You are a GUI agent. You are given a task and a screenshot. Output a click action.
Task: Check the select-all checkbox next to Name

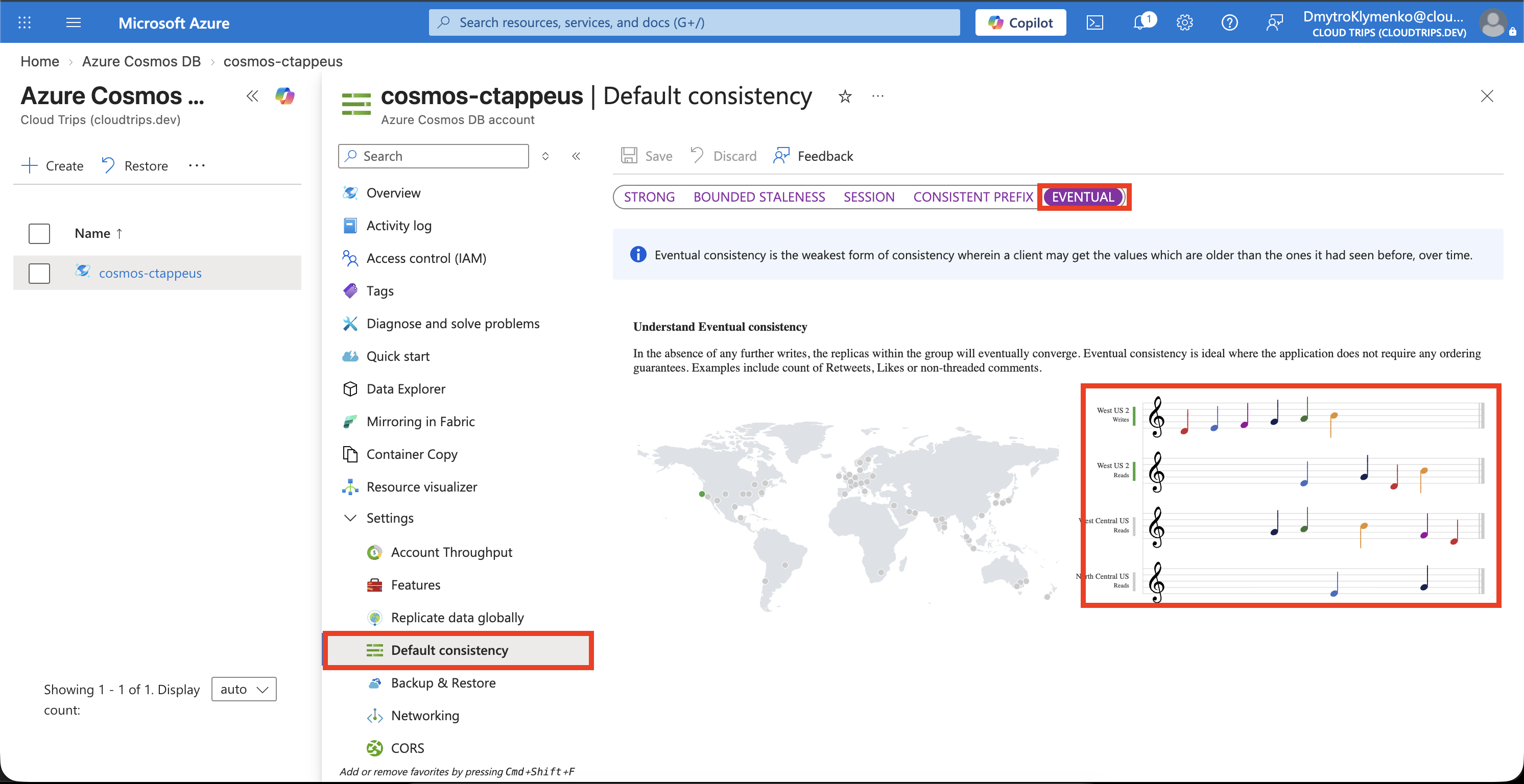(x=39, y=233)
